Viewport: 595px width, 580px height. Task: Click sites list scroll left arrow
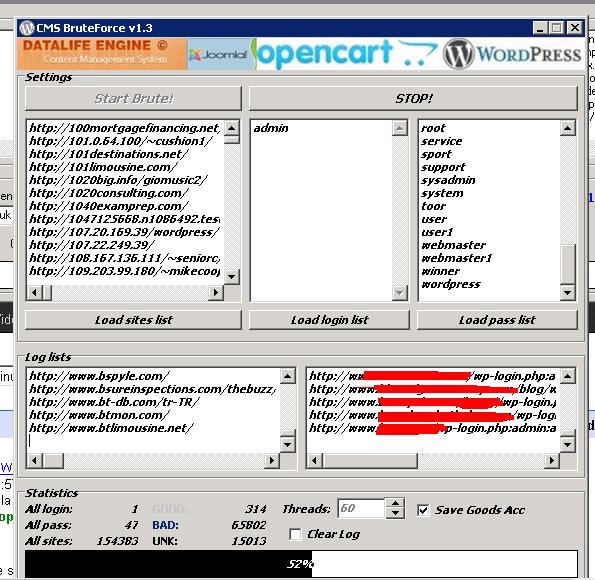coord(35,292)
